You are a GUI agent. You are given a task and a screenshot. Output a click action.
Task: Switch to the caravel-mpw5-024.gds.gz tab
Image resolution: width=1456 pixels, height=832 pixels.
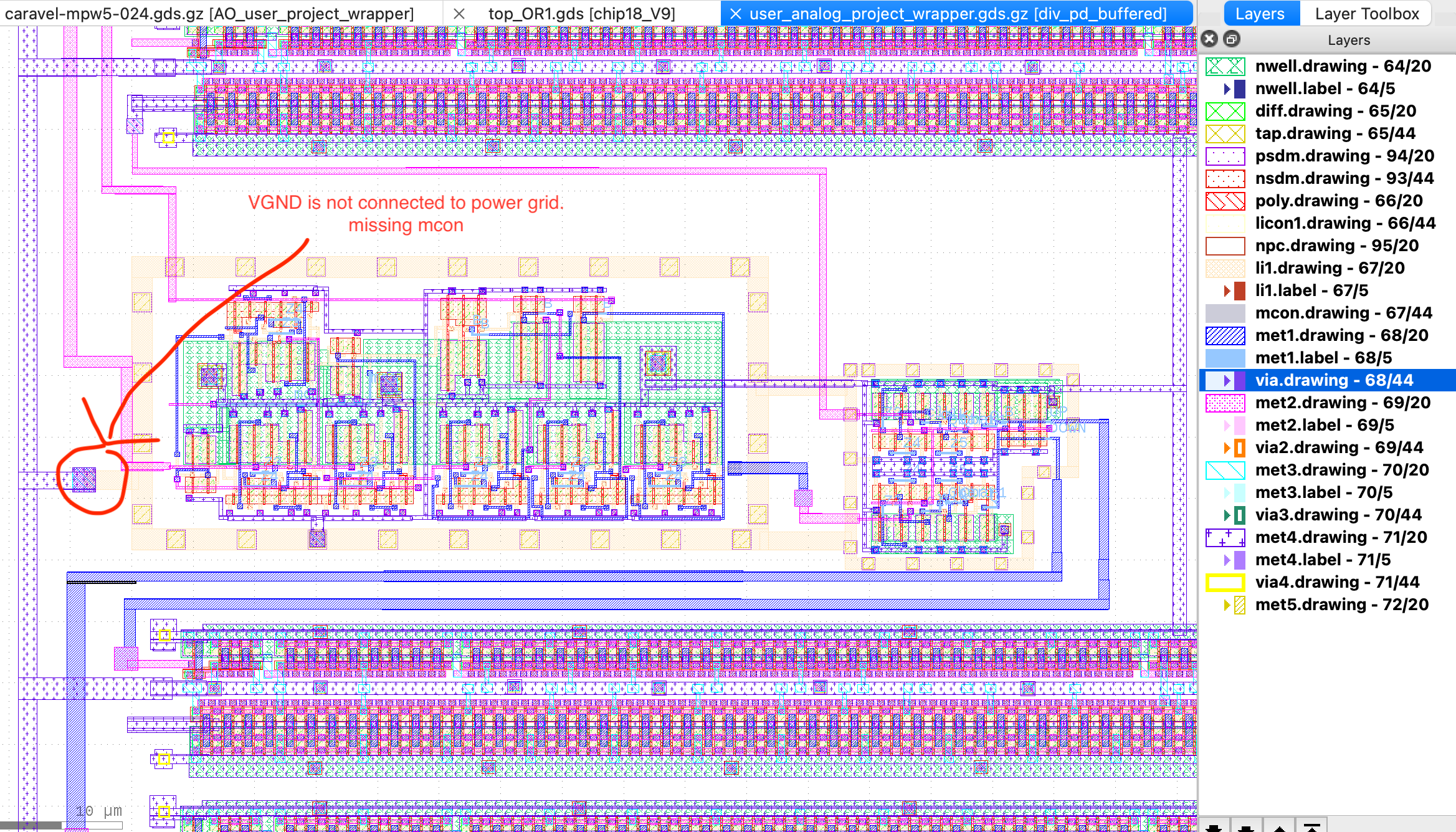[209, 14]
